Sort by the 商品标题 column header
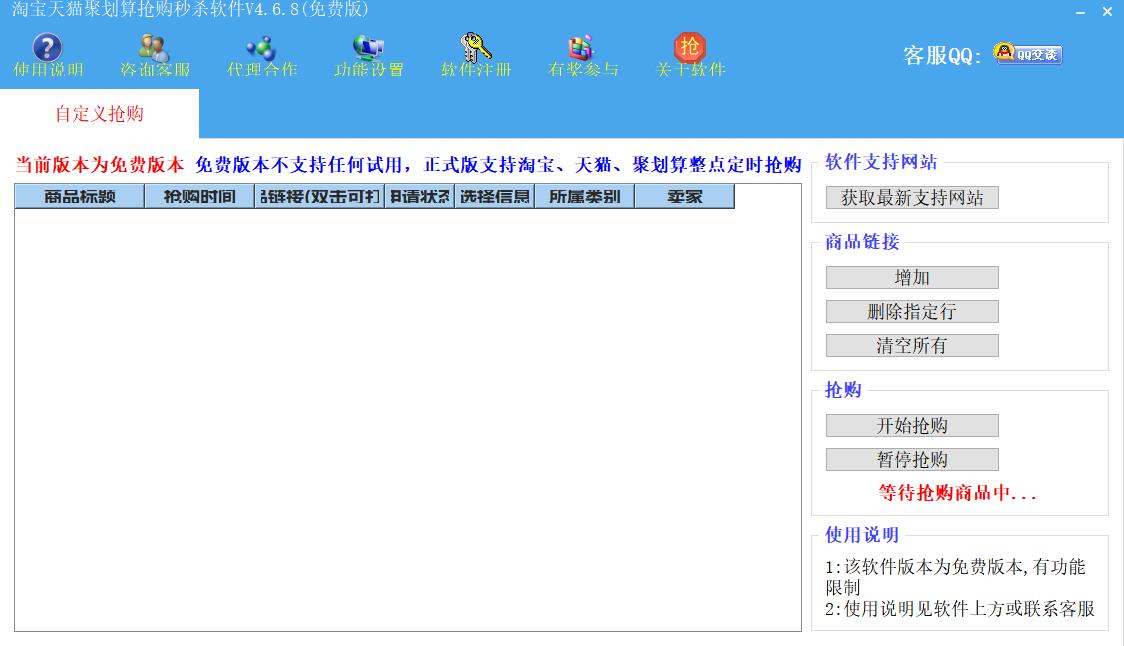The width and height of the screenshot is (1124, 646). (80, 197)
